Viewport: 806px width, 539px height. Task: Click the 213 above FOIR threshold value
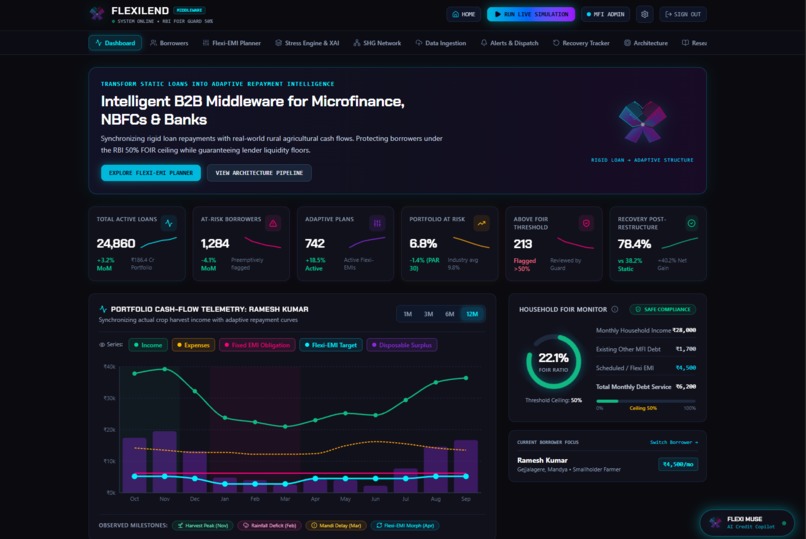[523, 244]
